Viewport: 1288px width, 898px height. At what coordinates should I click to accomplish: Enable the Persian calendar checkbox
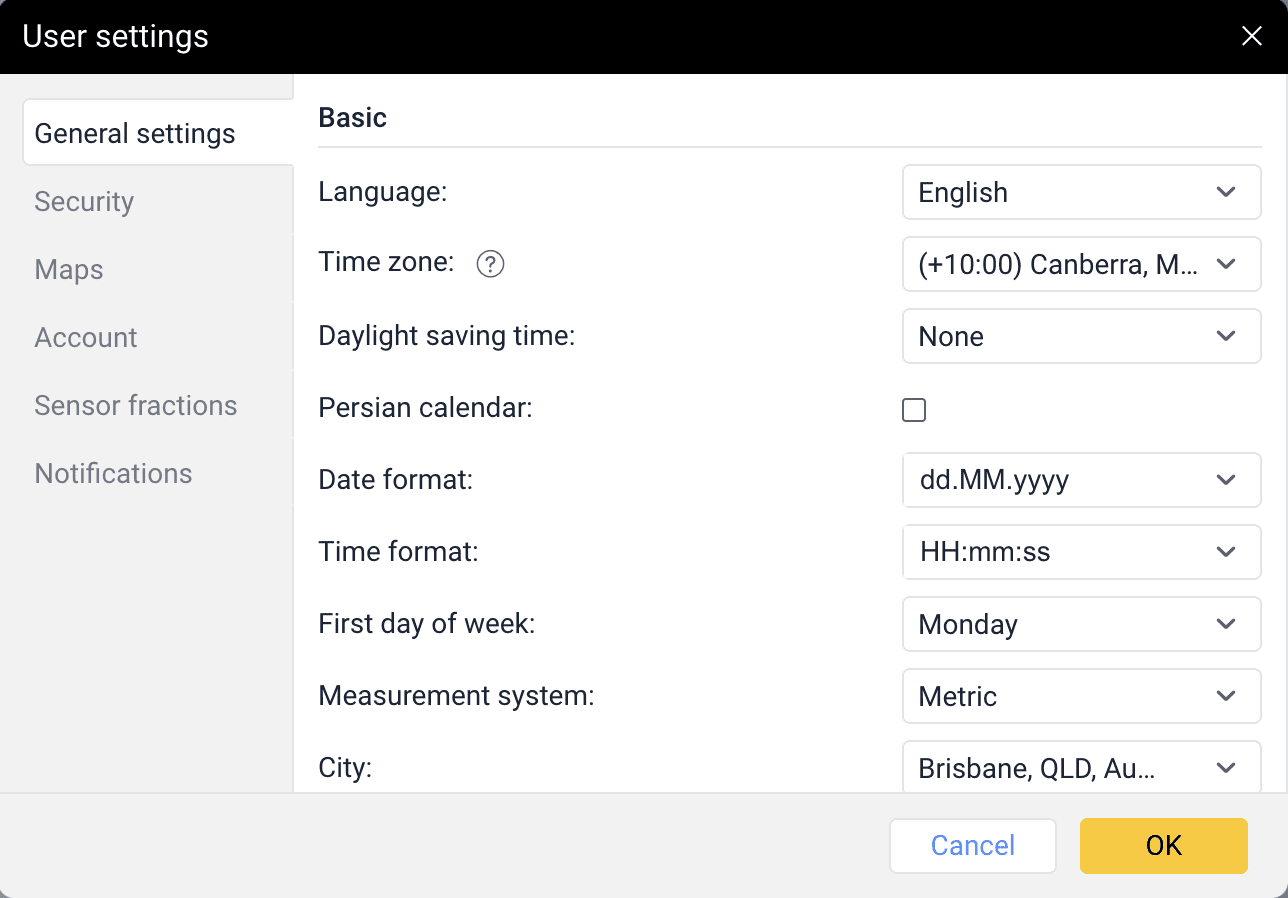[x=914, y=409]
